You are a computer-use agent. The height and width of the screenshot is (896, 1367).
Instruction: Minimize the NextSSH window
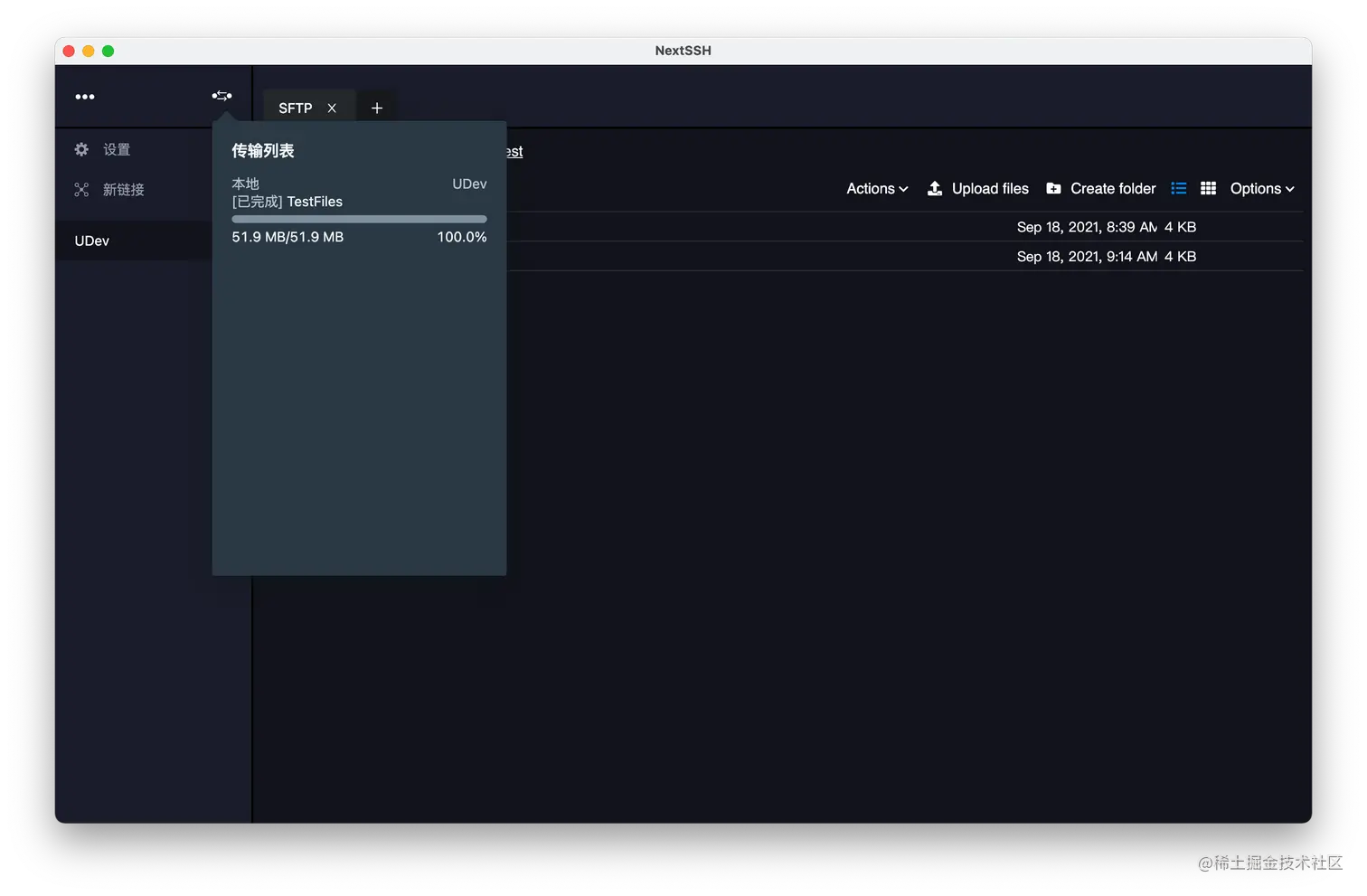coord(89,51)
